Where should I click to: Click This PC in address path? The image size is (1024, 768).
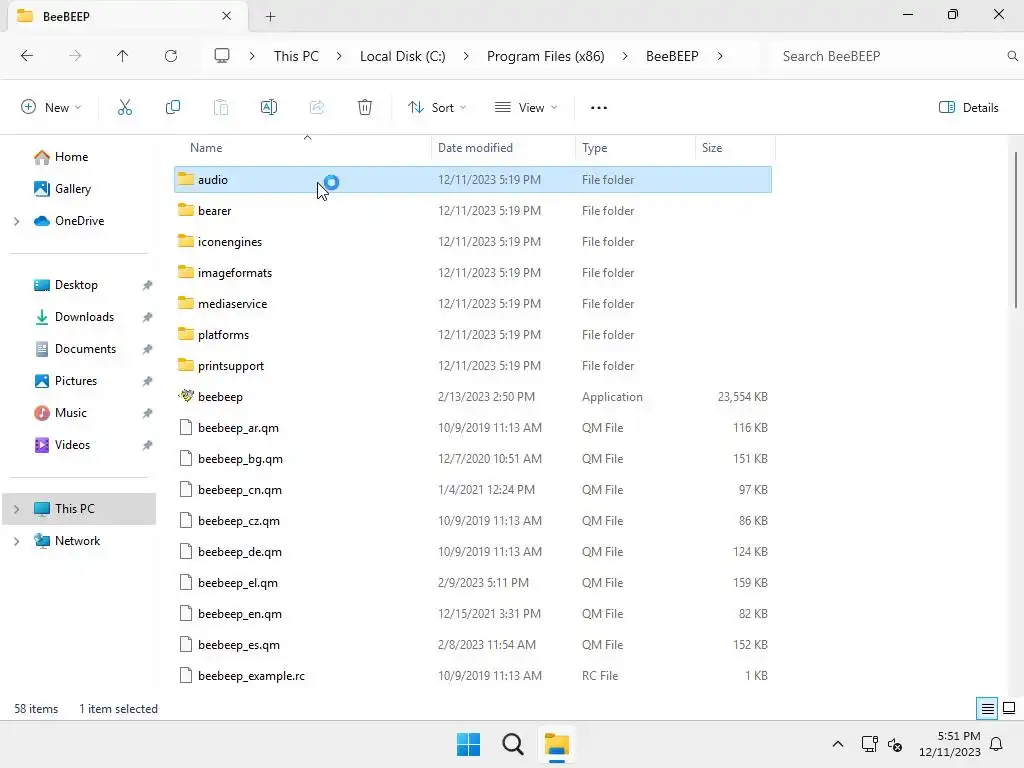(296, 56)
